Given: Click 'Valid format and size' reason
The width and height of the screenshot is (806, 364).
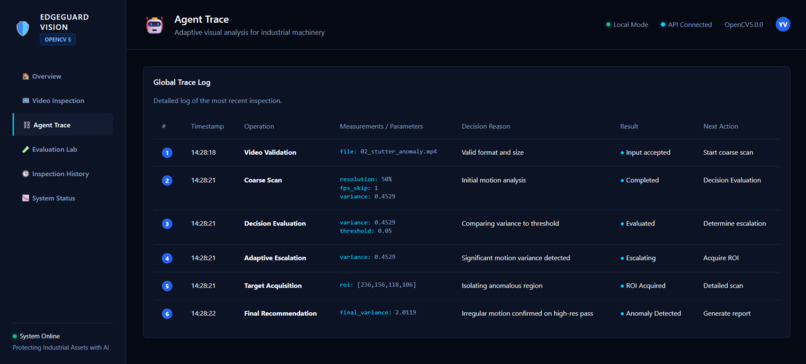Looking at the screenshot, I should 492,153.
